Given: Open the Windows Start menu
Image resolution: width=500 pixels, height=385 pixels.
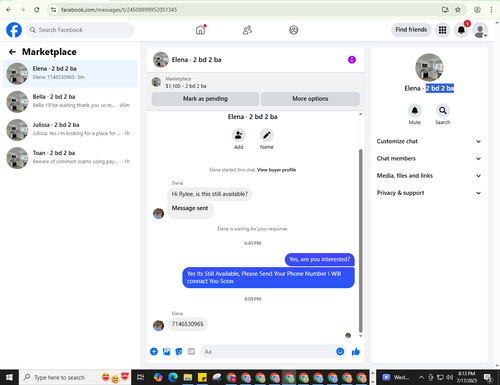Looking at the screenshot, I should [x=9, y=377].
